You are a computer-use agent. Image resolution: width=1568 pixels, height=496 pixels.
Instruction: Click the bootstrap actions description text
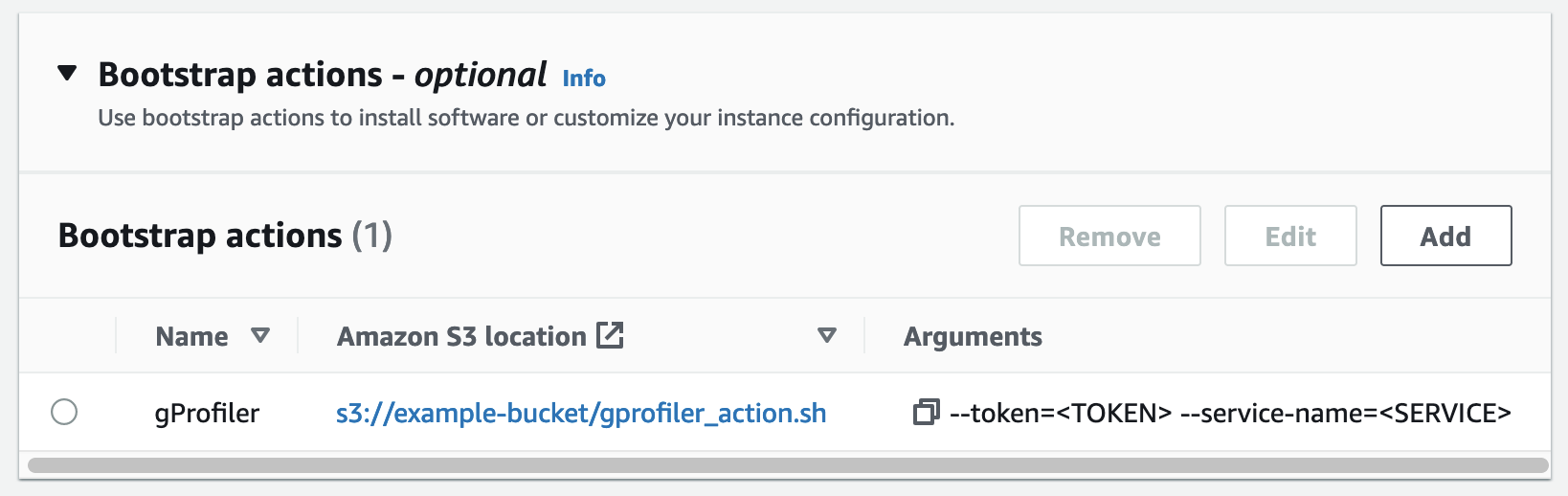pos(526,118)
